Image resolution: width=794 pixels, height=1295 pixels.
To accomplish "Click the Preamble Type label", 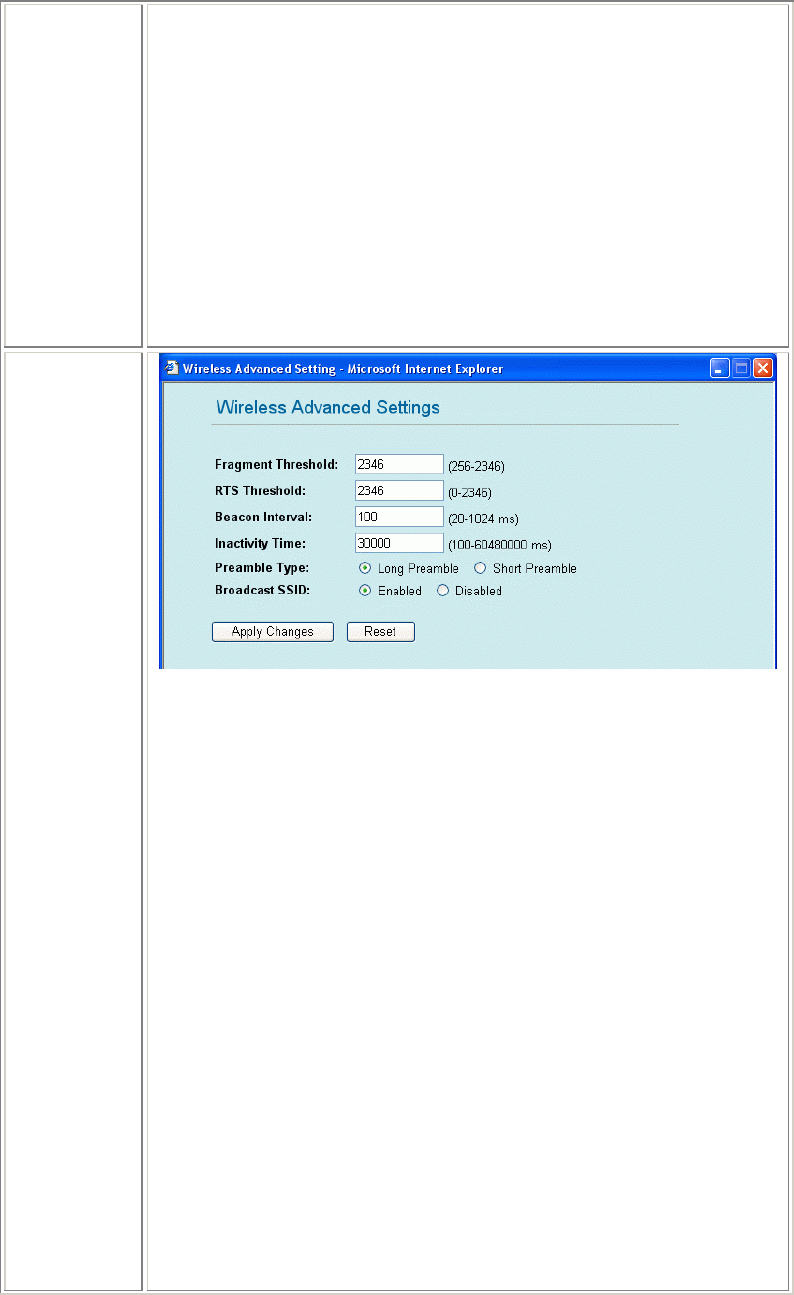I will point(262,568).
